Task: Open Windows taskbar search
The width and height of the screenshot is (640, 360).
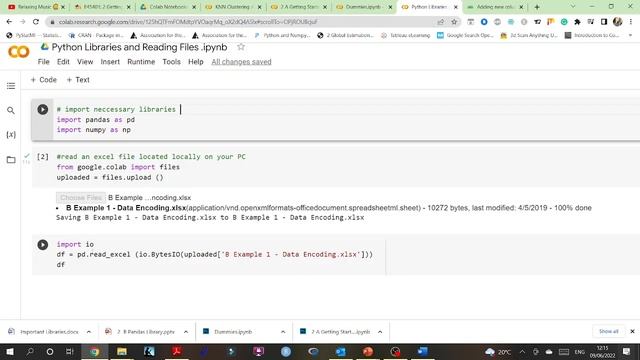Action: pos(30,351)
